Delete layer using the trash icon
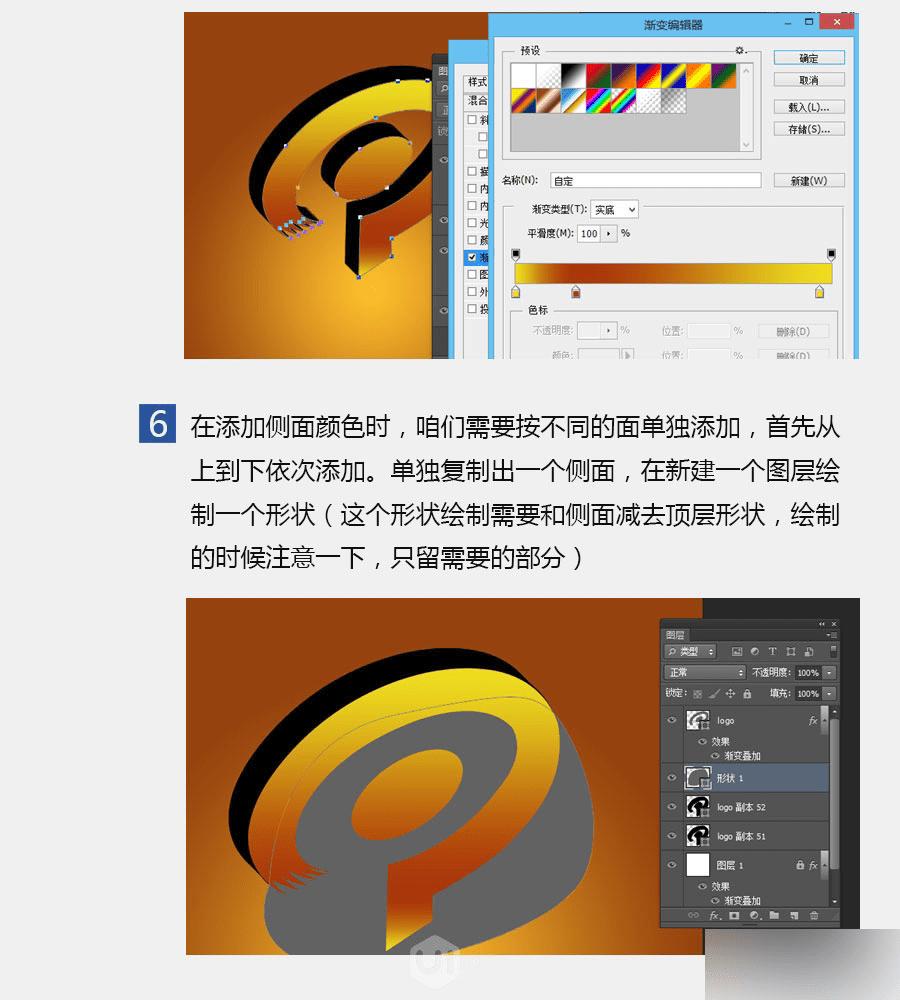 pos(813,915)
